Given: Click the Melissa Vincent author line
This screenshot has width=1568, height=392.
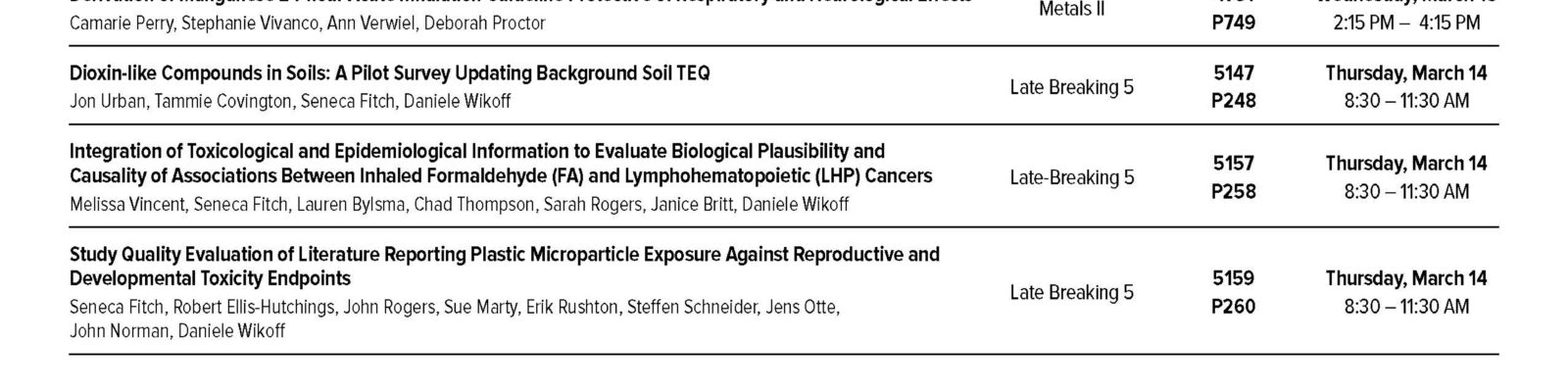Looking at the screenshot, I should coord(459,204).
